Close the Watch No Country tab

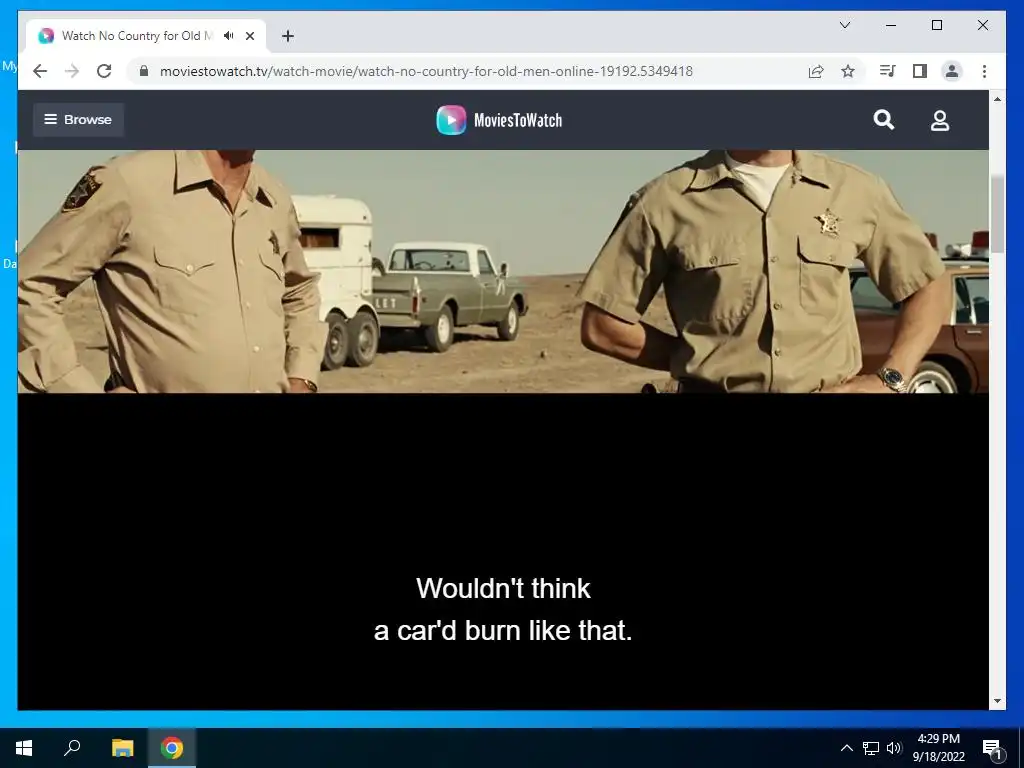[249, 36]
